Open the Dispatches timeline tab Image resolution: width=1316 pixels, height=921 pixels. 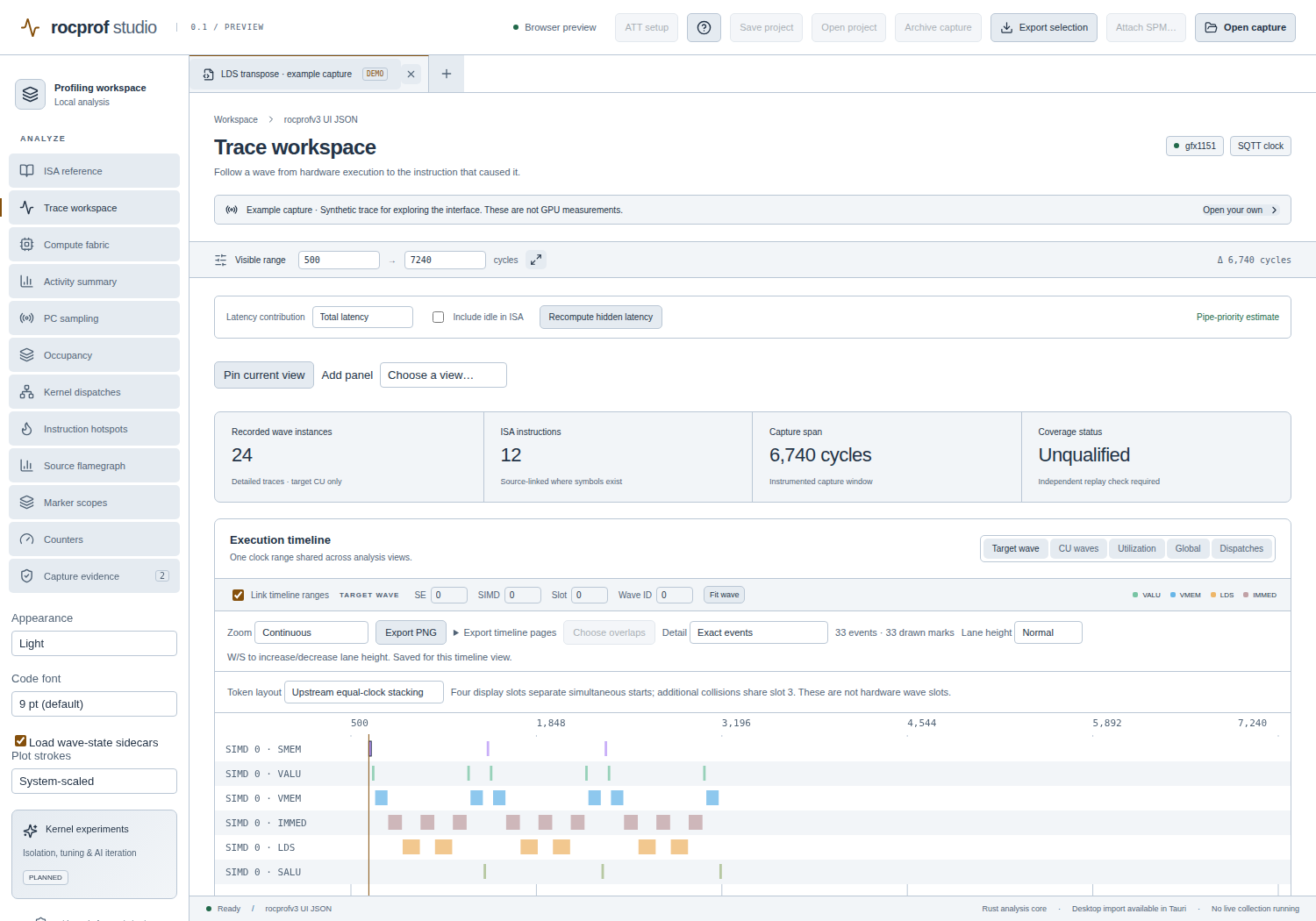(x=1241, y=549)
